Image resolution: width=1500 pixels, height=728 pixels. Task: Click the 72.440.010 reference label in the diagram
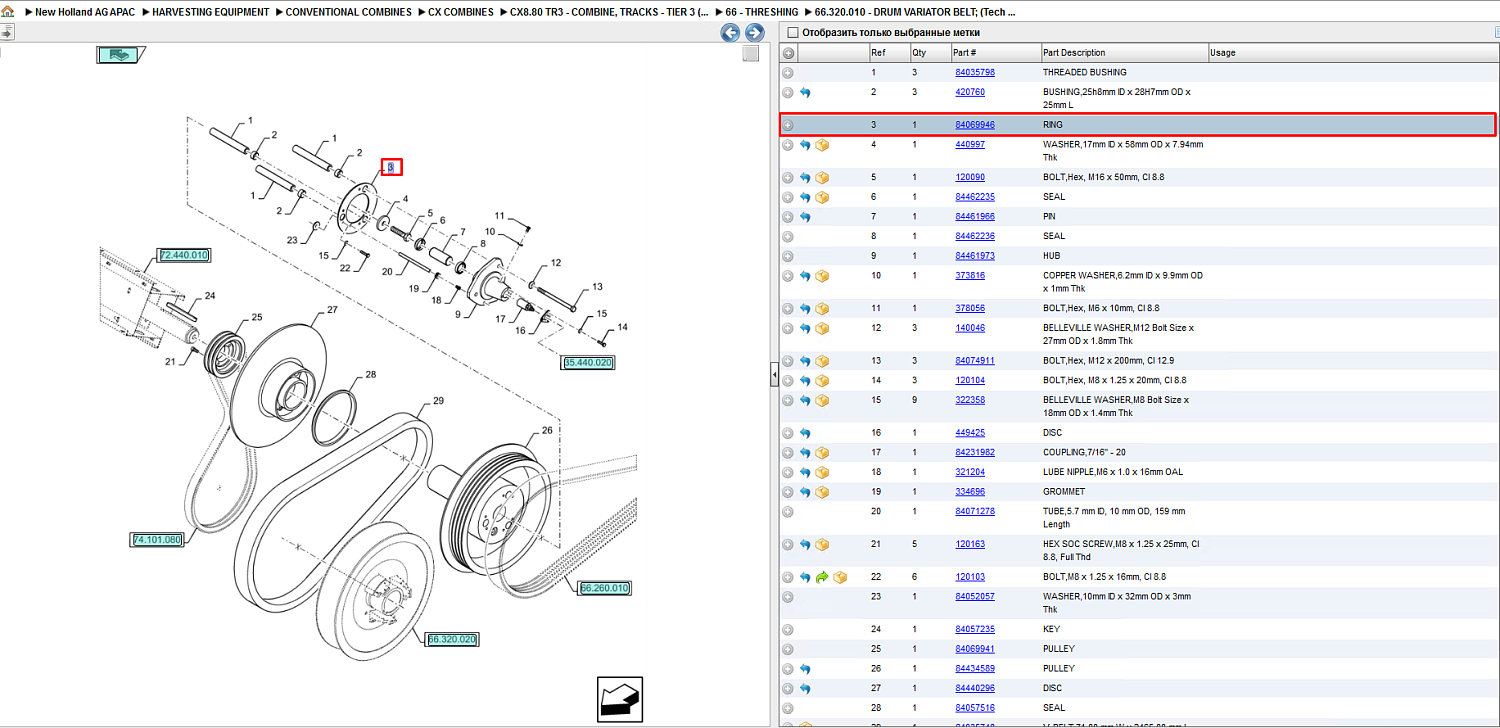pos(184,256)
